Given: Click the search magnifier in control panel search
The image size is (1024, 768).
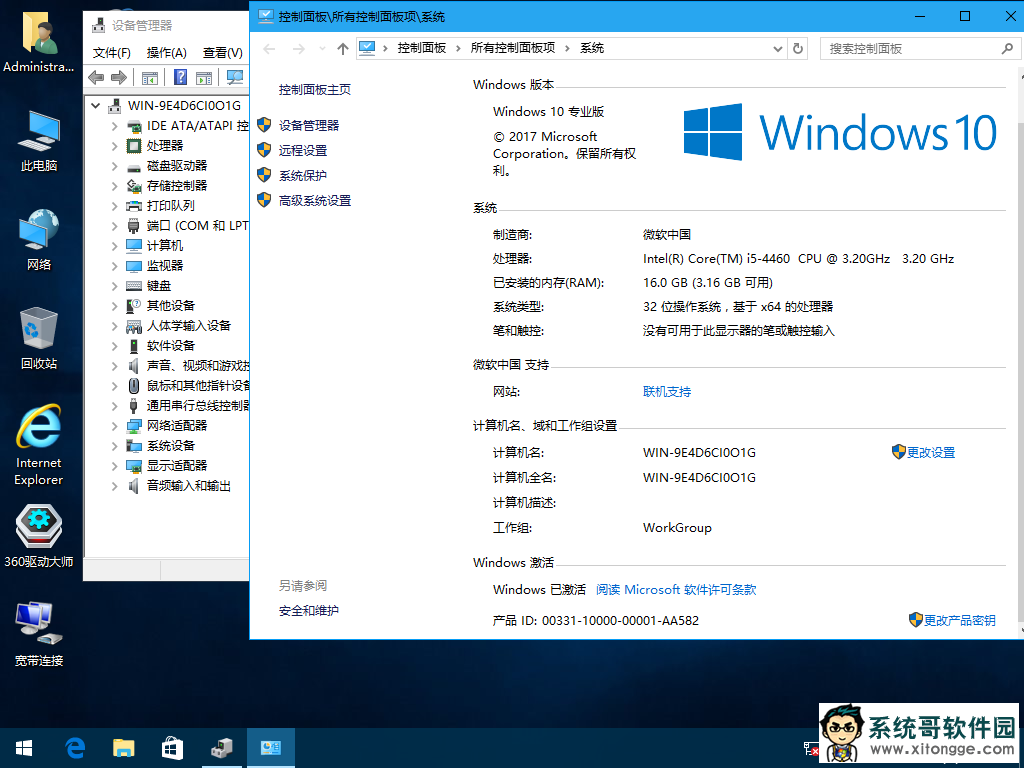Looking at the screenshot, I should coord(1007,48).
